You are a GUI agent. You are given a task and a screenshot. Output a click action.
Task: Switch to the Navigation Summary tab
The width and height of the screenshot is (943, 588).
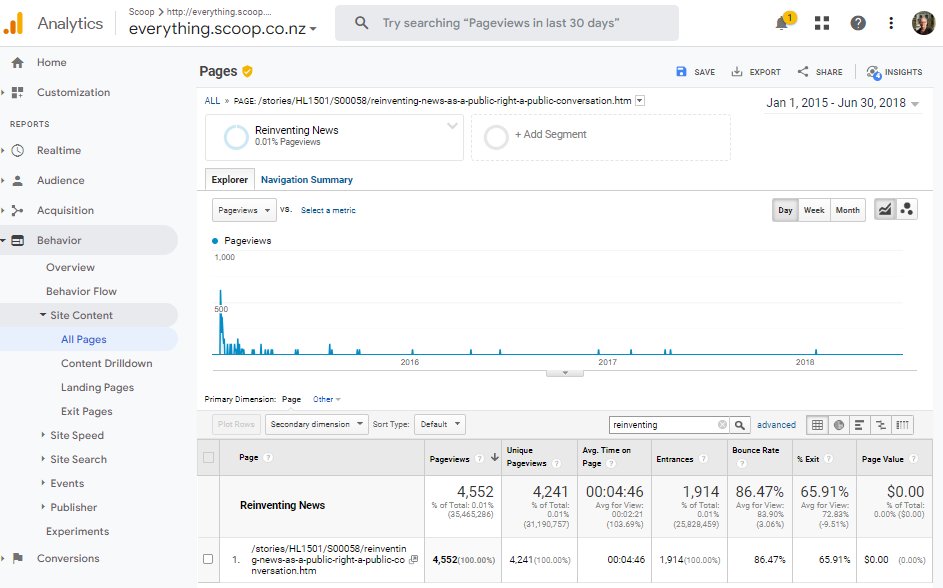pos(307,179)
